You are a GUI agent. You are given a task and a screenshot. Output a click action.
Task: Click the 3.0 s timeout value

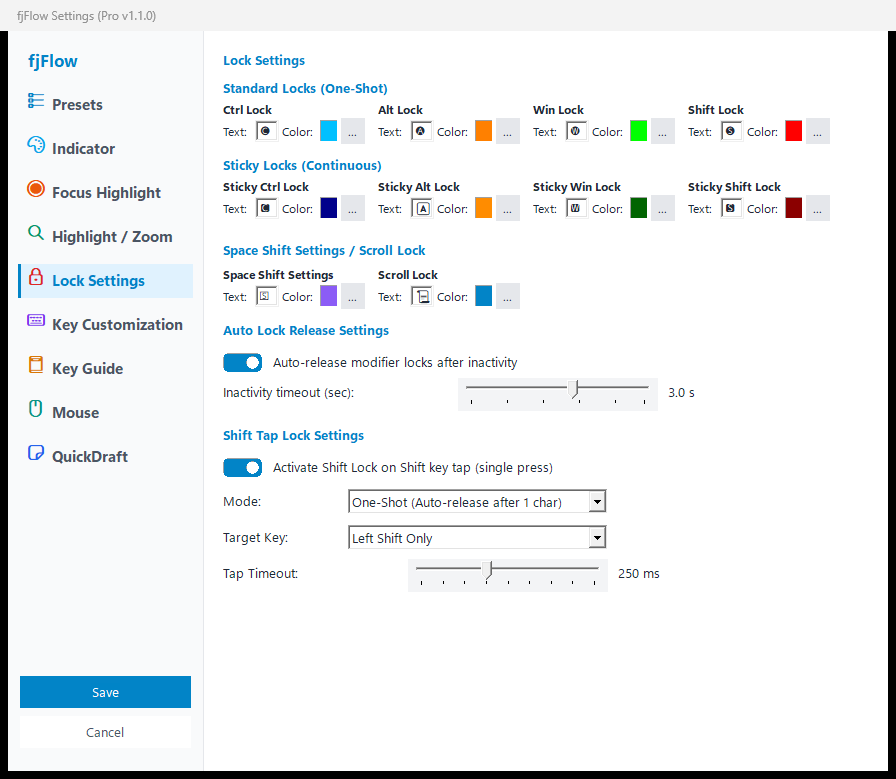(681, 393)
